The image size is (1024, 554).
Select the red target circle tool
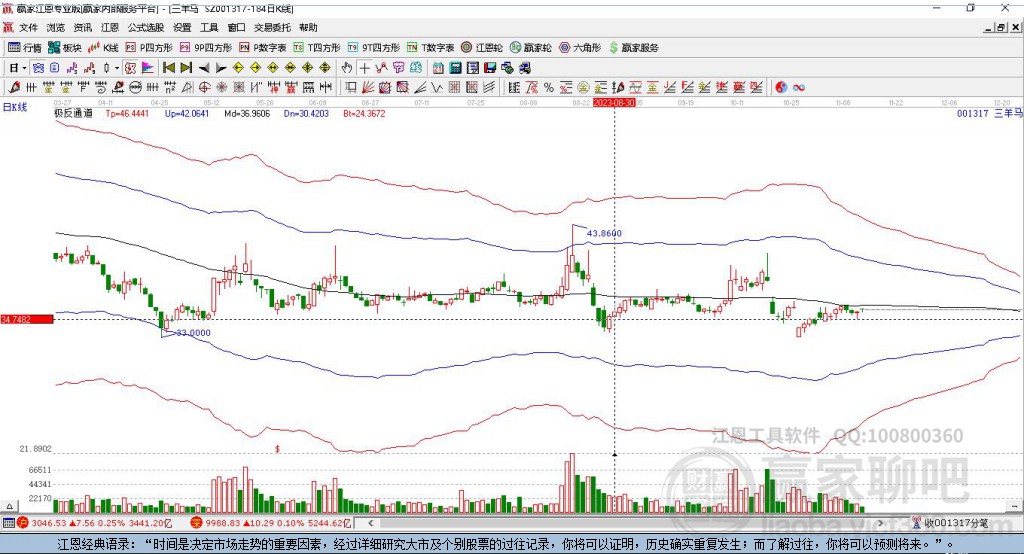(x=204, y=88)
